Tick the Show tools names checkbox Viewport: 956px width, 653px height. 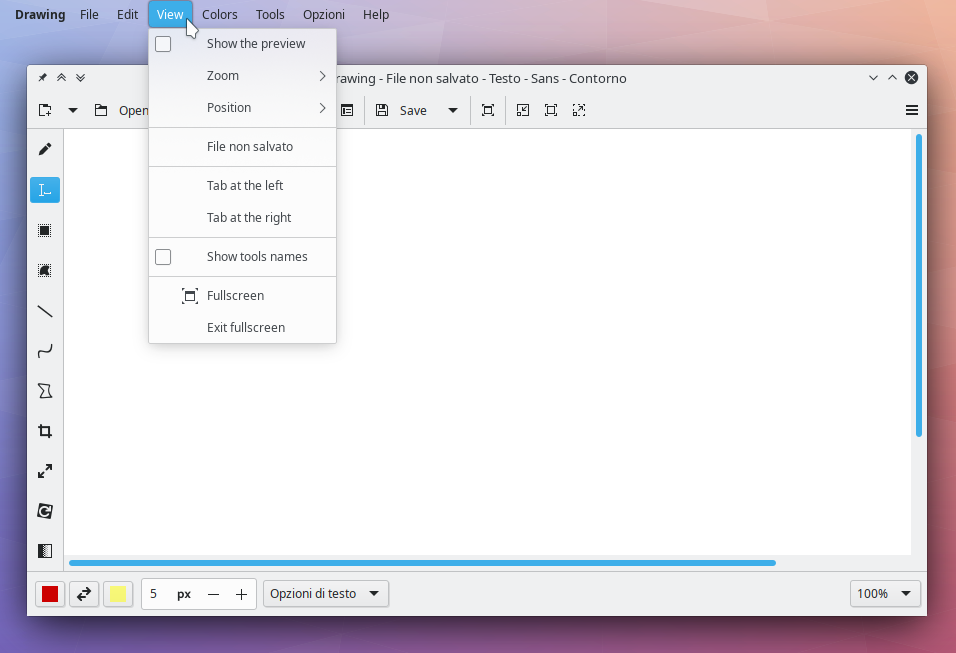click(163, 257)
